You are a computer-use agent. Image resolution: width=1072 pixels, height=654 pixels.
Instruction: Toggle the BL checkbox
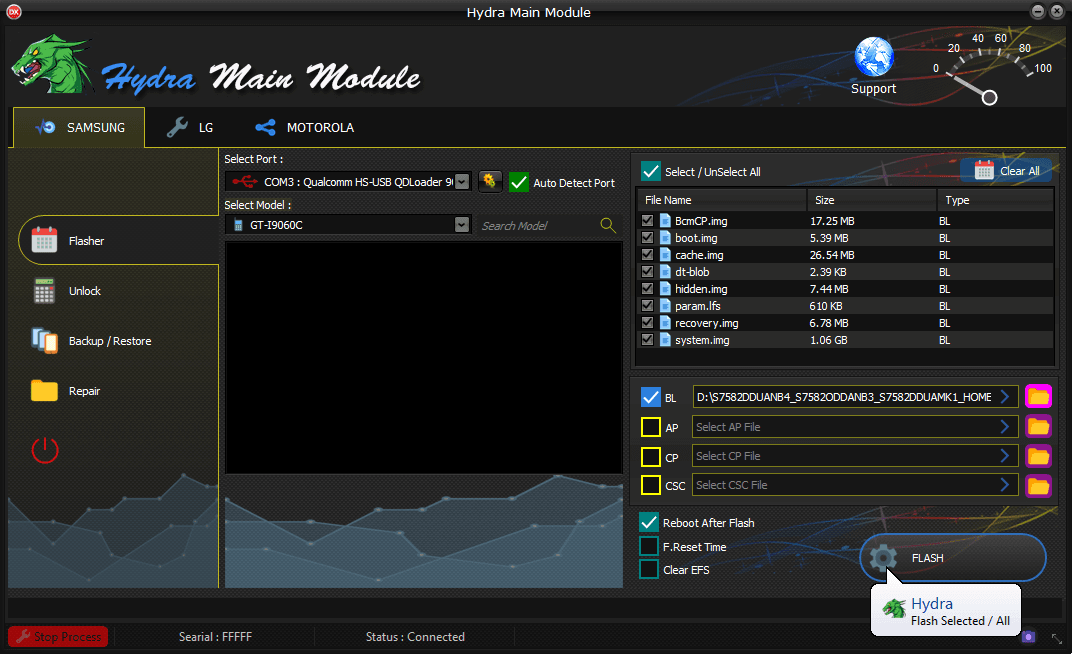(651, 397)
